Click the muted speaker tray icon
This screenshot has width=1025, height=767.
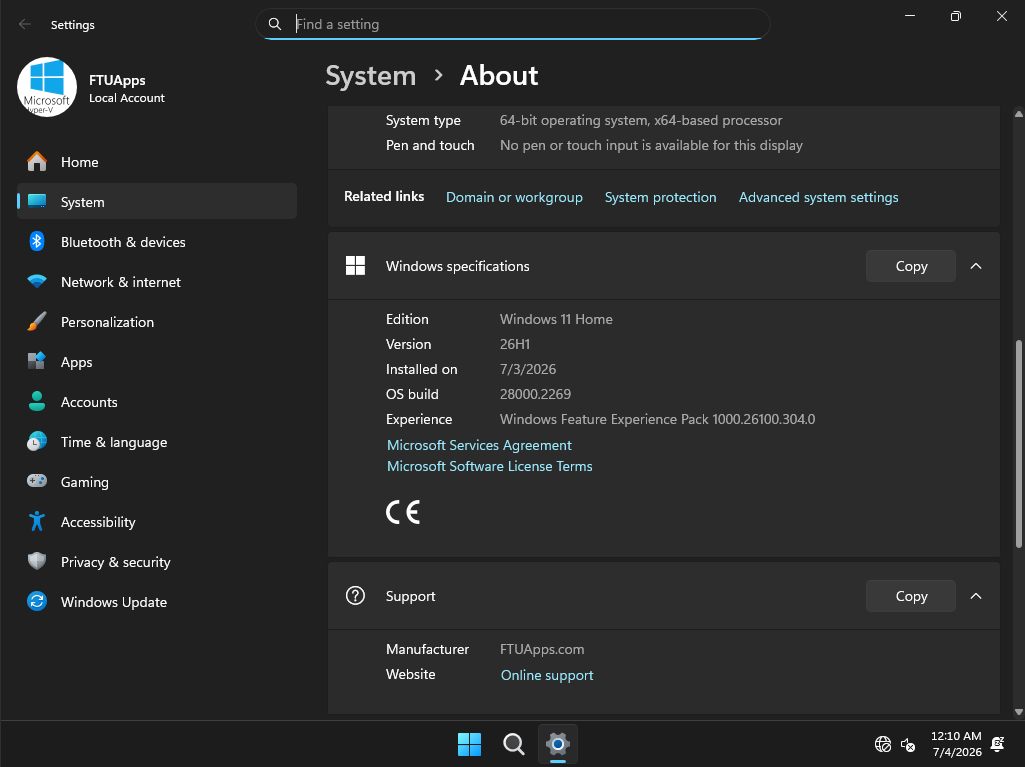pos(908,745)
